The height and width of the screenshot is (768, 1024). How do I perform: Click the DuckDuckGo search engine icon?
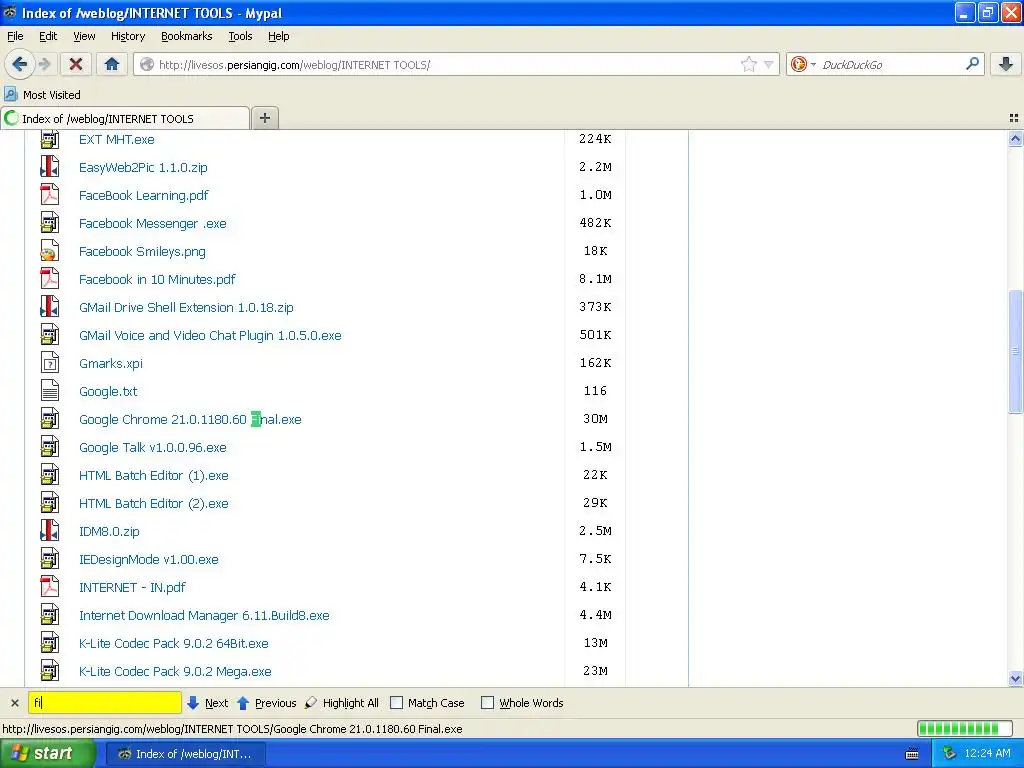(798, 64)
